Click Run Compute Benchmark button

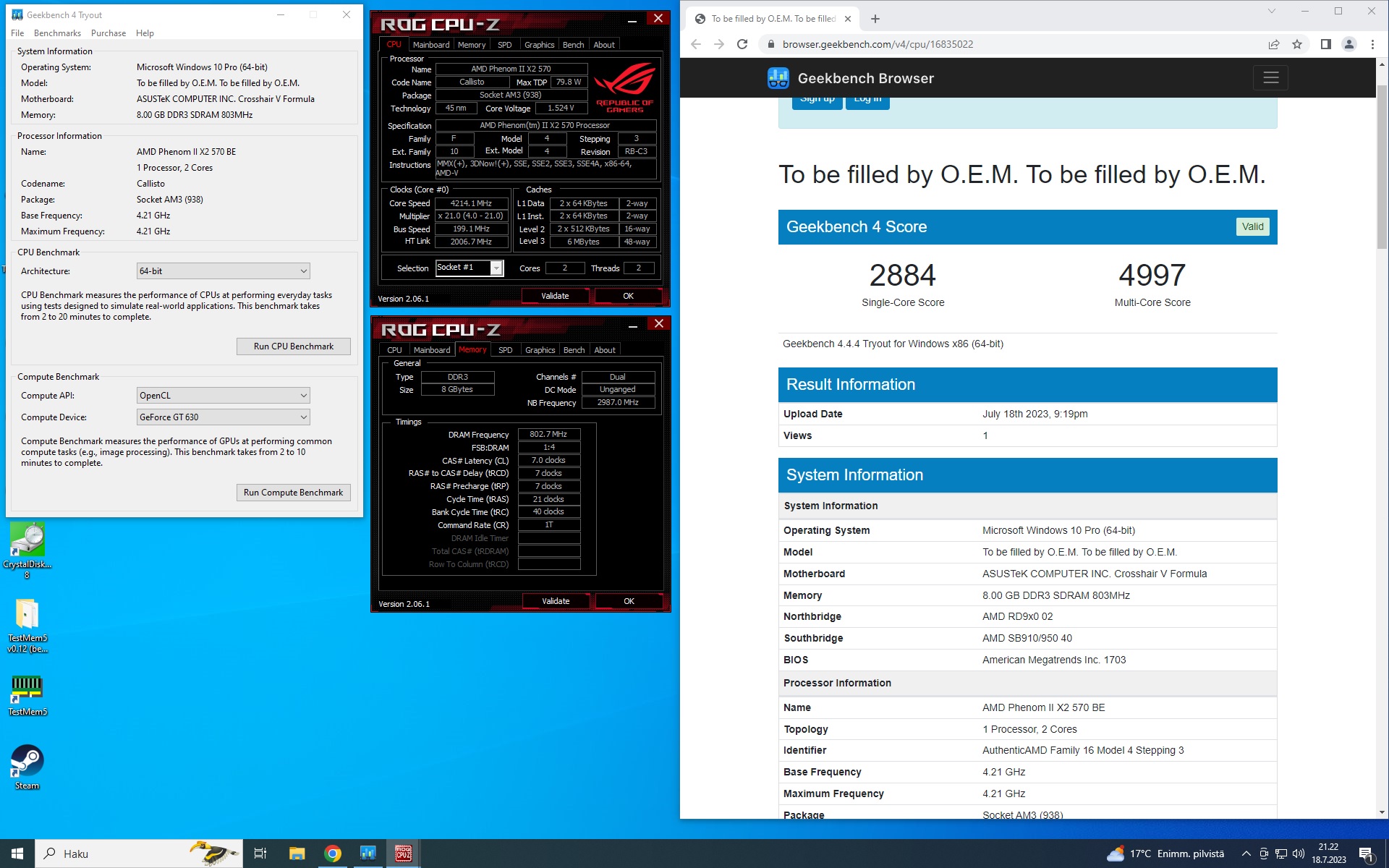294,493
